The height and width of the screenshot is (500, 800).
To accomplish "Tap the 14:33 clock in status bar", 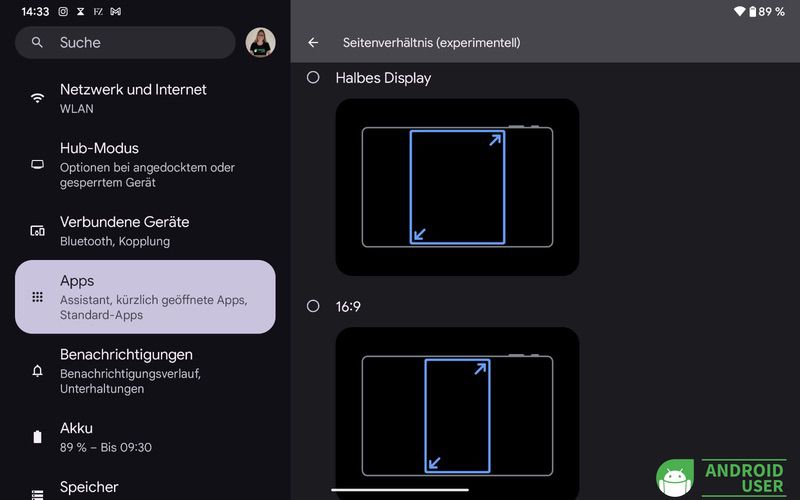I will coord(35,11).
